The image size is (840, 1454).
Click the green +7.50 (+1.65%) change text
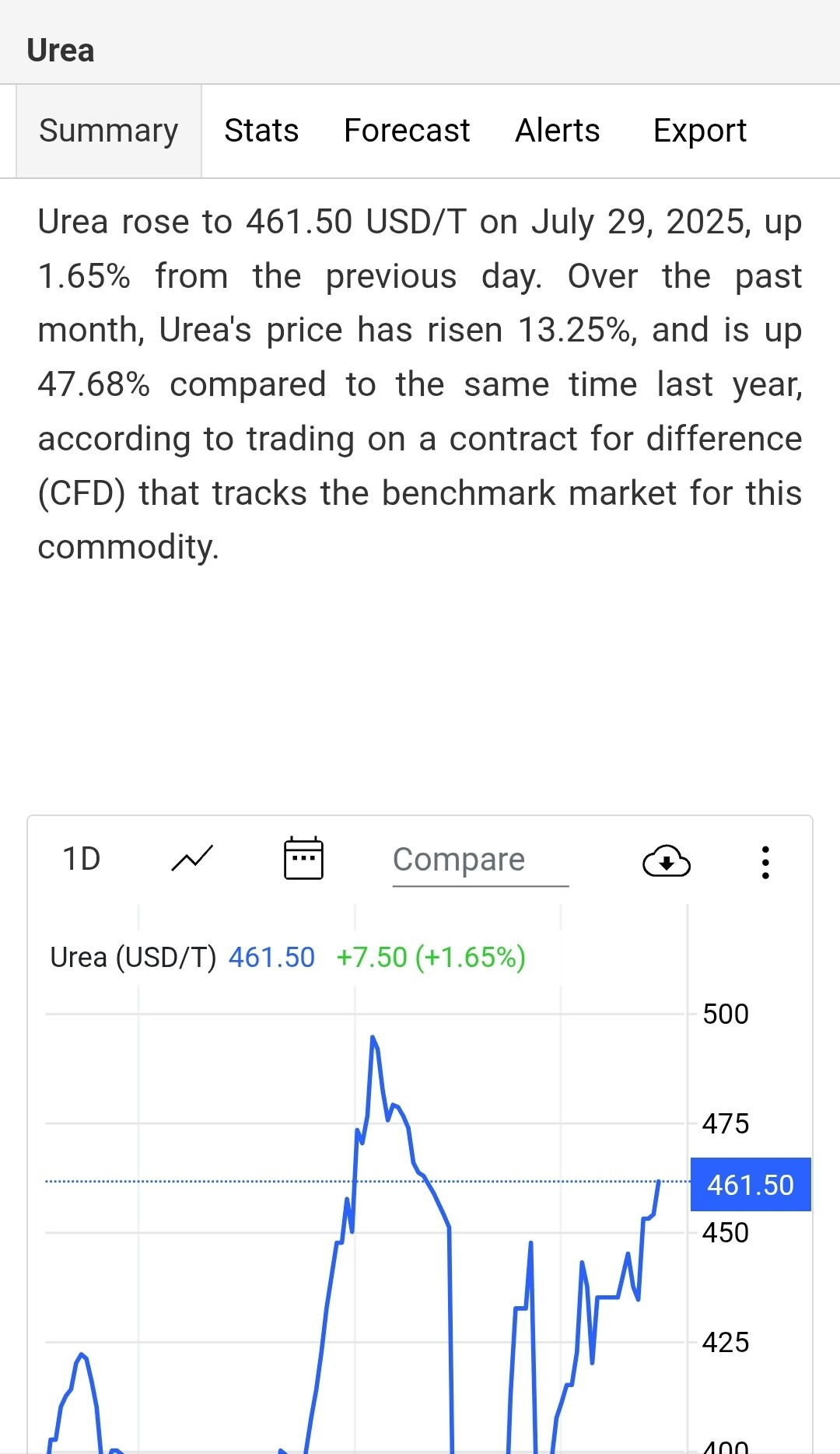tap(431, 957)
